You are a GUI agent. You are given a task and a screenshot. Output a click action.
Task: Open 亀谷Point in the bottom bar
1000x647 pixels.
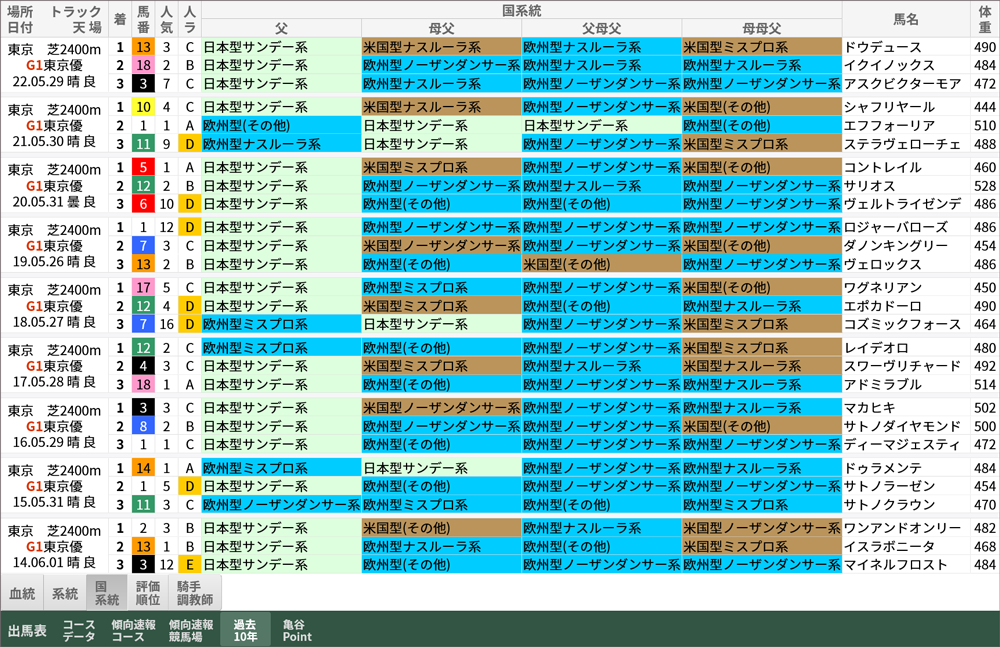click(297, 630)
